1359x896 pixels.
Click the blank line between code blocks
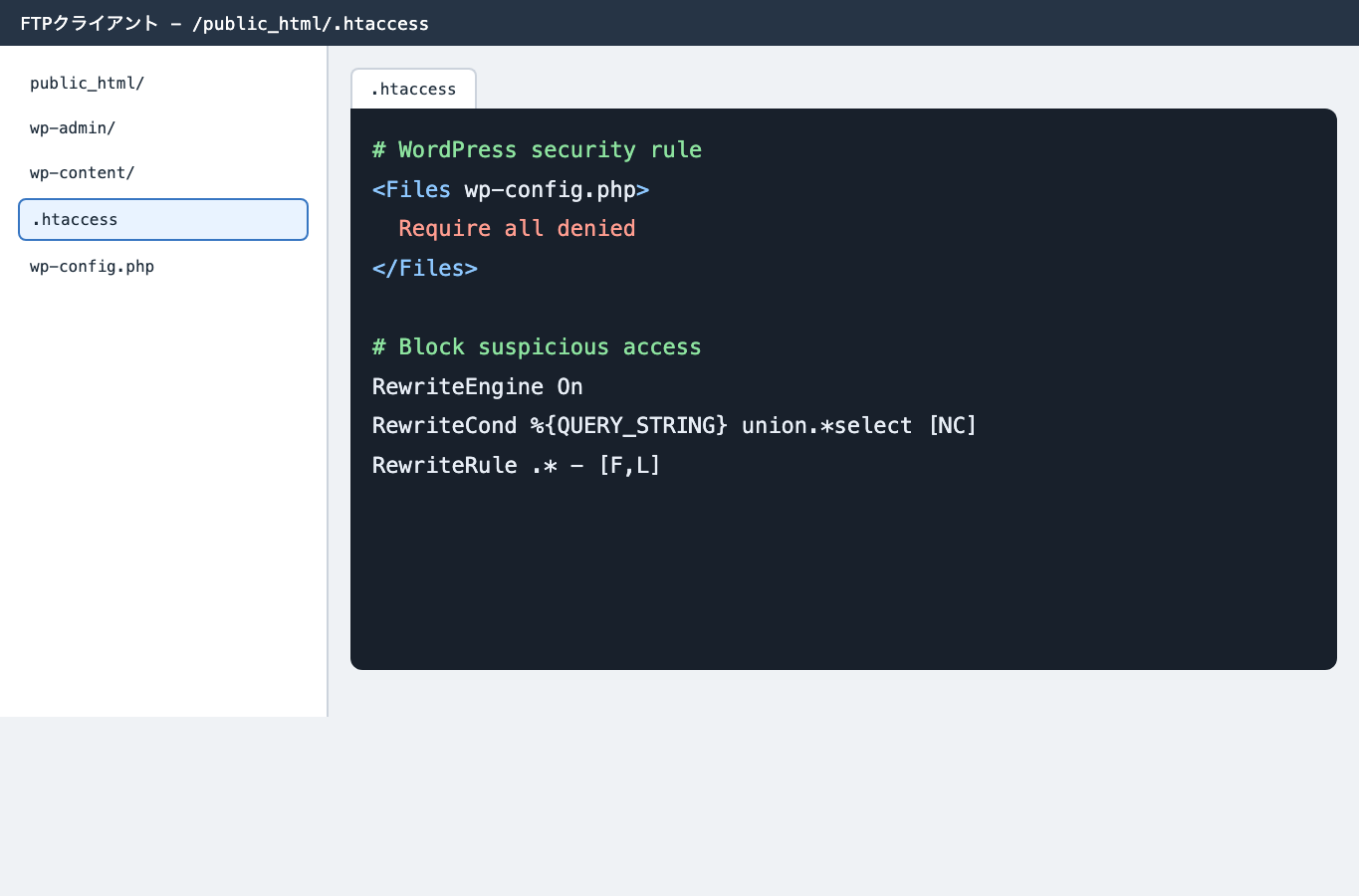click(843, 307)
